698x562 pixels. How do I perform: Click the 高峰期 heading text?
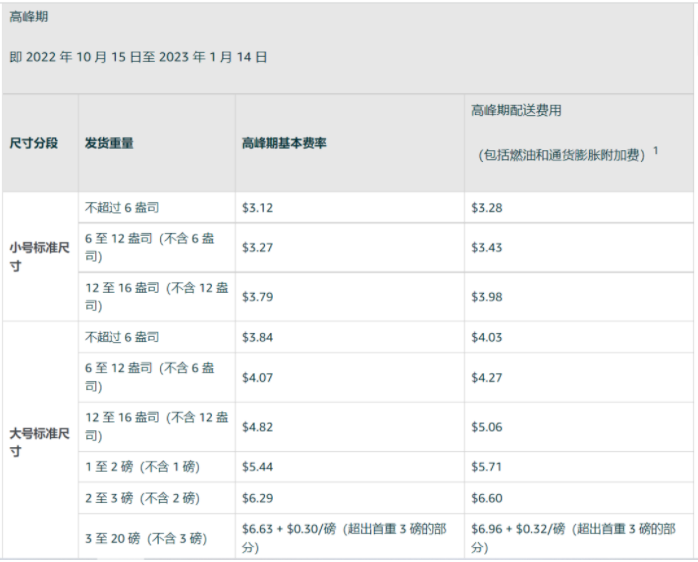pos(28,18)
